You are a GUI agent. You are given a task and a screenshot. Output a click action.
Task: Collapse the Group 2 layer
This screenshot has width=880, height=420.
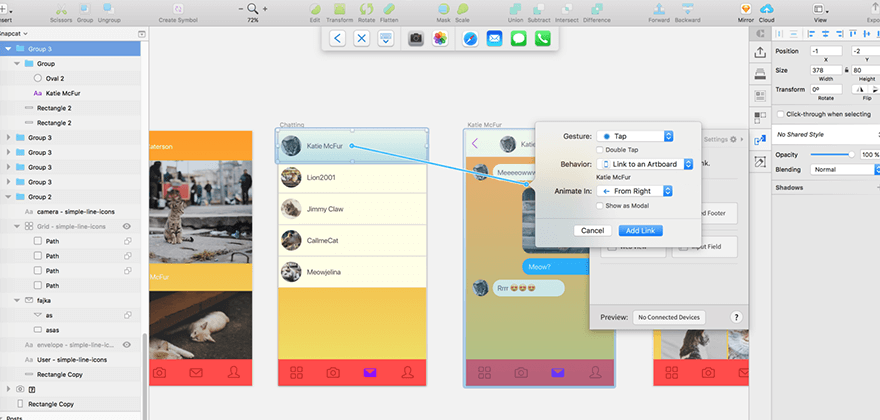click(x=8, y=197)
